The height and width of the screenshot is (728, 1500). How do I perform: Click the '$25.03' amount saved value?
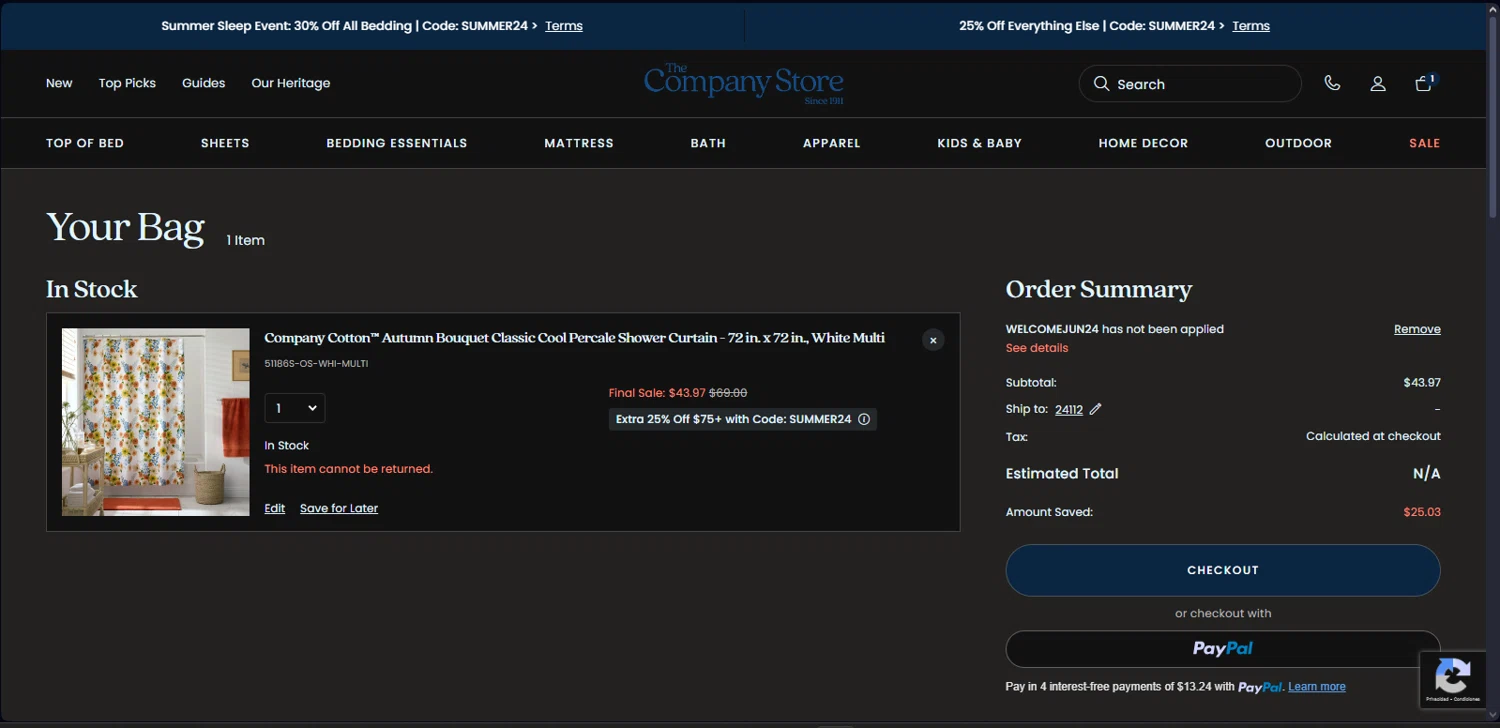1422,512
